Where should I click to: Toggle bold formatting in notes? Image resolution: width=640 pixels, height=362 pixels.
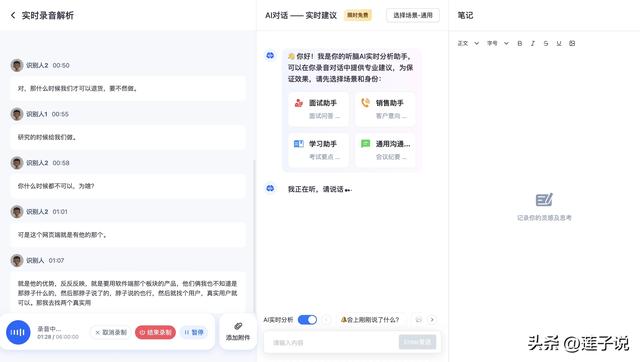(x=520, y=43)
